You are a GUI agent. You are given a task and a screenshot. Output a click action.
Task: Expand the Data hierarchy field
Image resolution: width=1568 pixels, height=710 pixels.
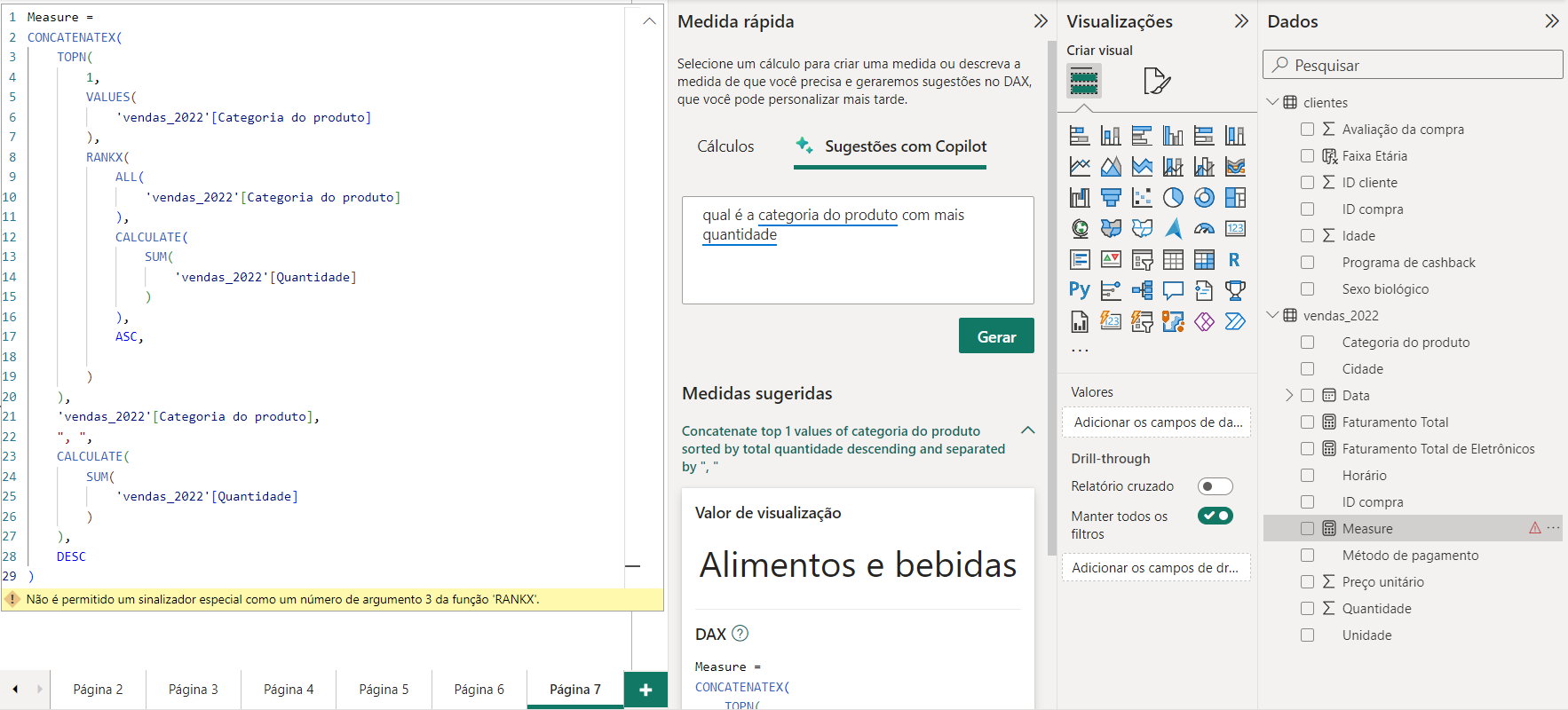(x=1289, y=396)
